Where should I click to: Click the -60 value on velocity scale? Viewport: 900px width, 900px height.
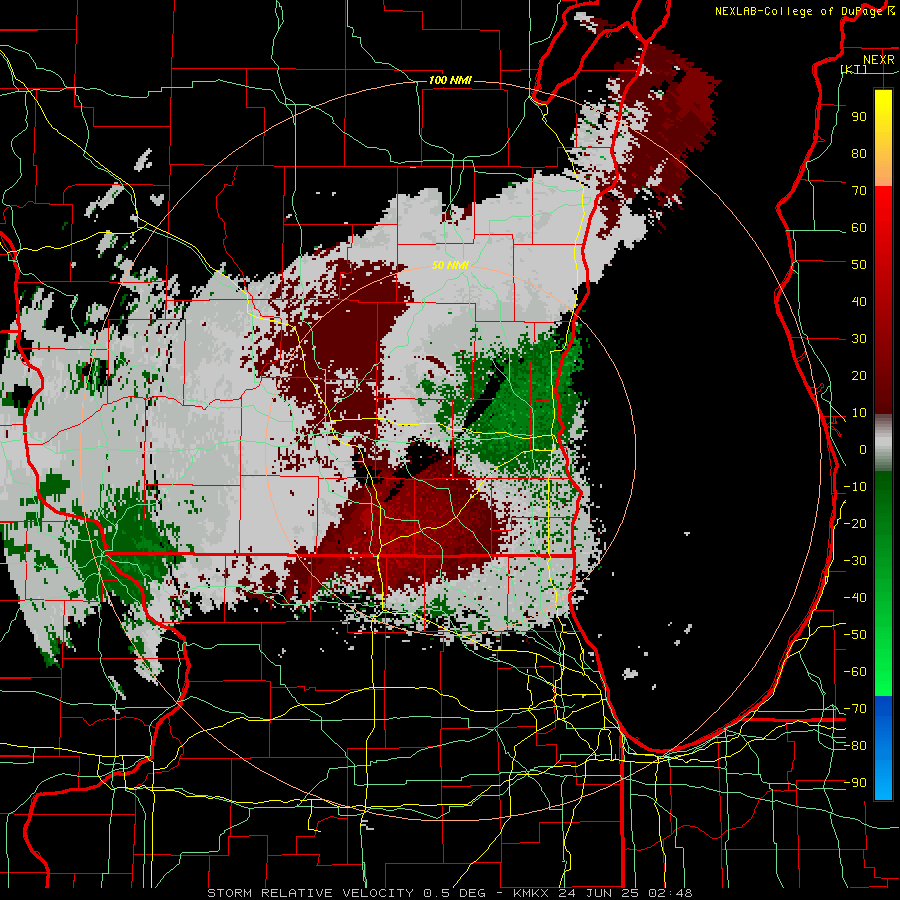(x=855, y=672)
